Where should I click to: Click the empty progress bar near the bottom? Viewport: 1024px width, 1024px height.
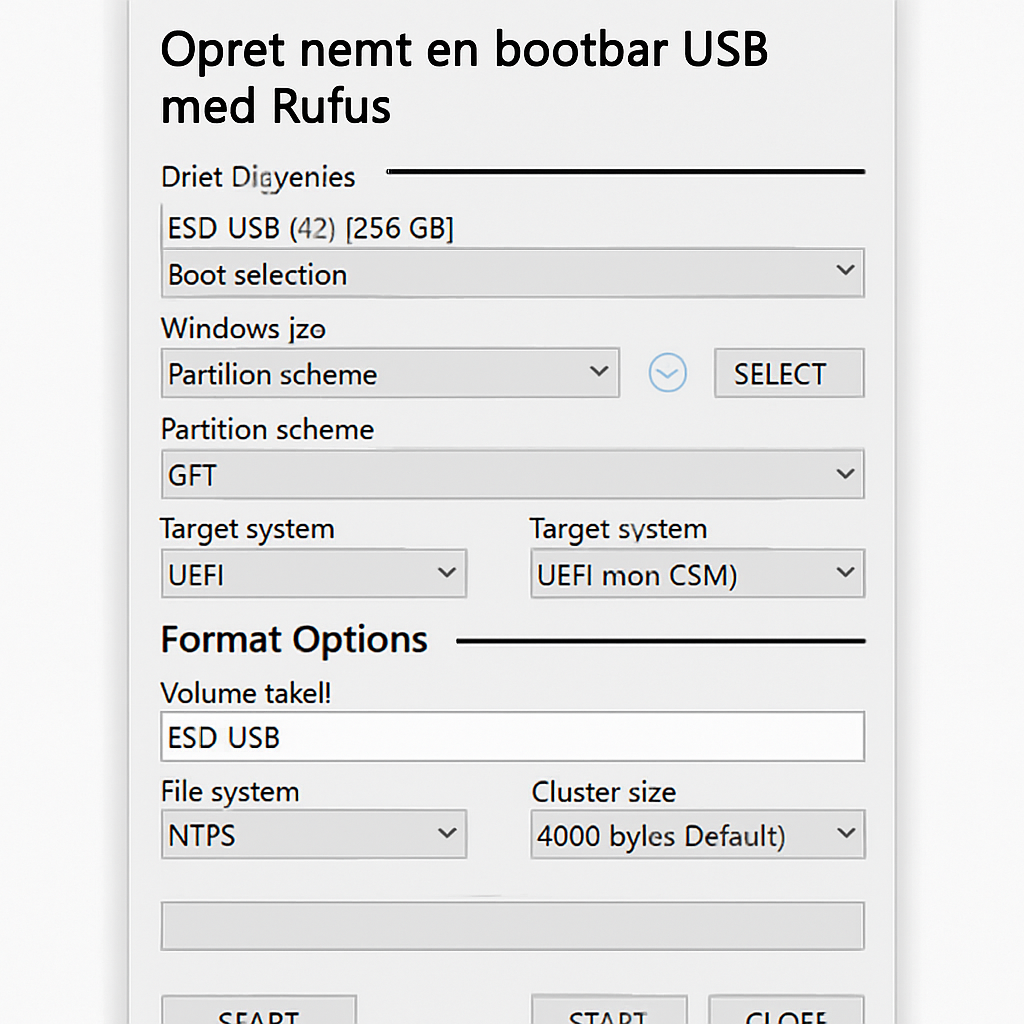click(512, 925)
